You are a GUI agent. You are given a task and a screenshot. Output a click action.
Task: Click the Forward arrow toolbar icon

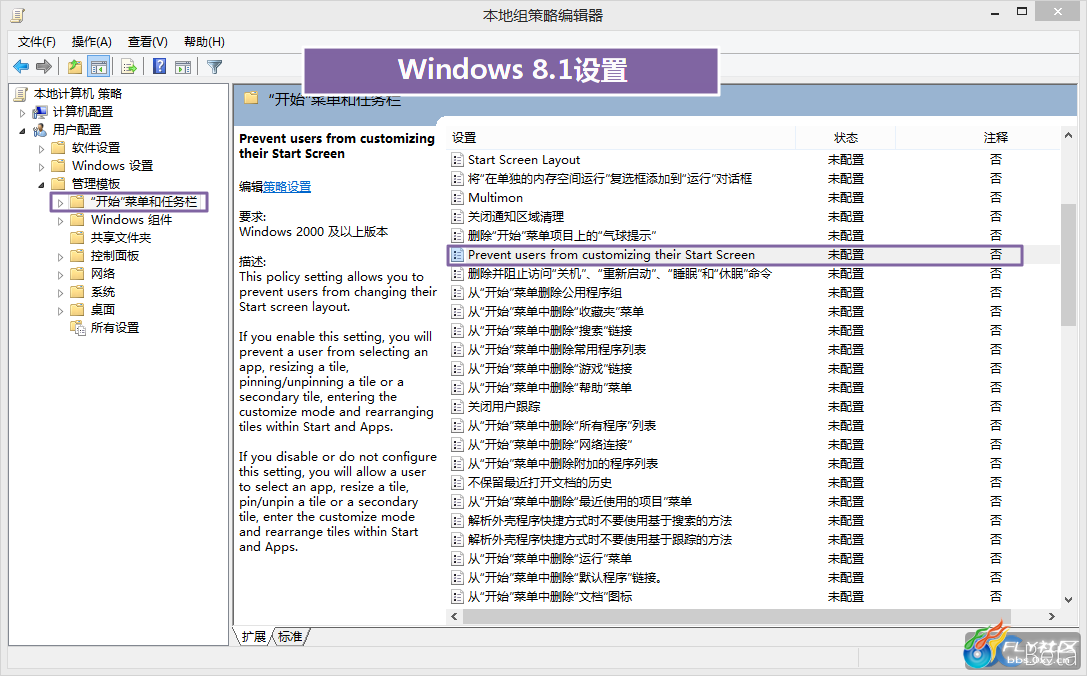coord(44,67)
